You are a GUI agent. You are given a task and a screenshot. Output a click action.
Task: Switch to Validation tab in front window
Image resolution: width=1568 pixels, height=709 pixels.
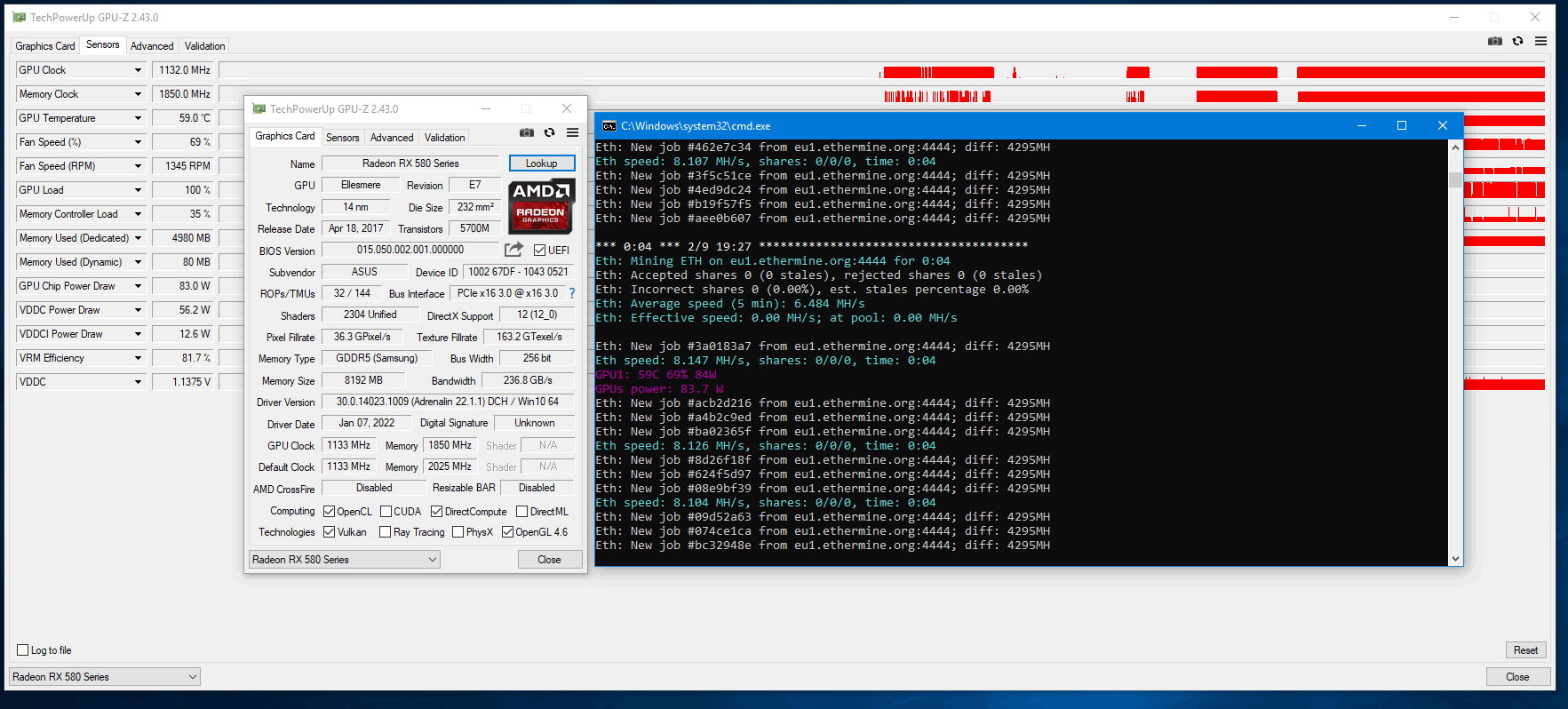coord(444,138)
